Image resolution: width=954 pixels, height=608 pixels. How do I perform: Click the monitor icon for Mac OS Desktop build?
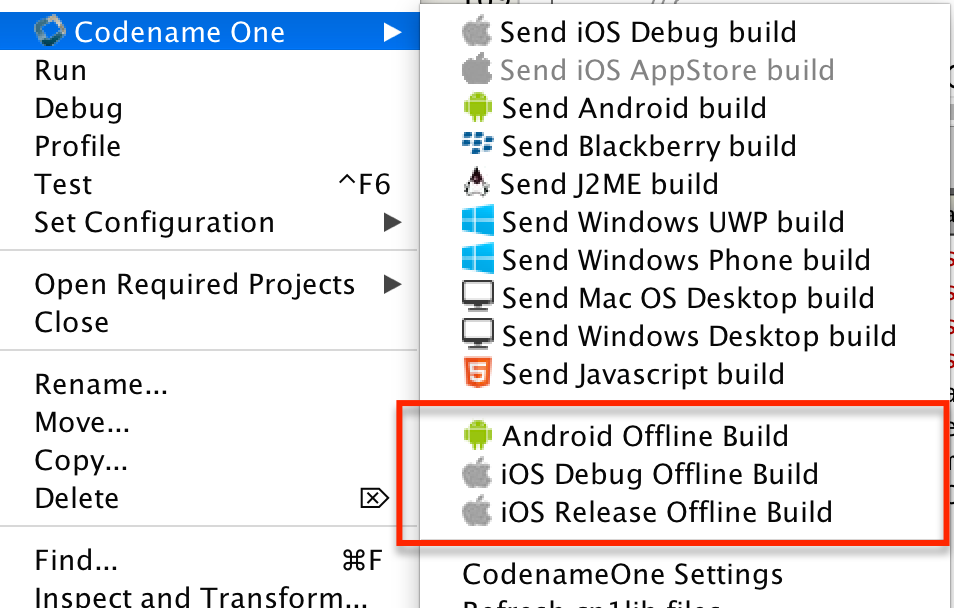(x=477, y=298)
